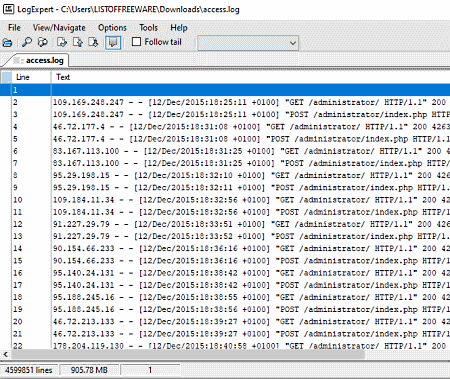Select line 9 POST from 95.29.198.15
The width and height of the screenshot is (450, 379).
pyautogui.click(x=225, y=188)
